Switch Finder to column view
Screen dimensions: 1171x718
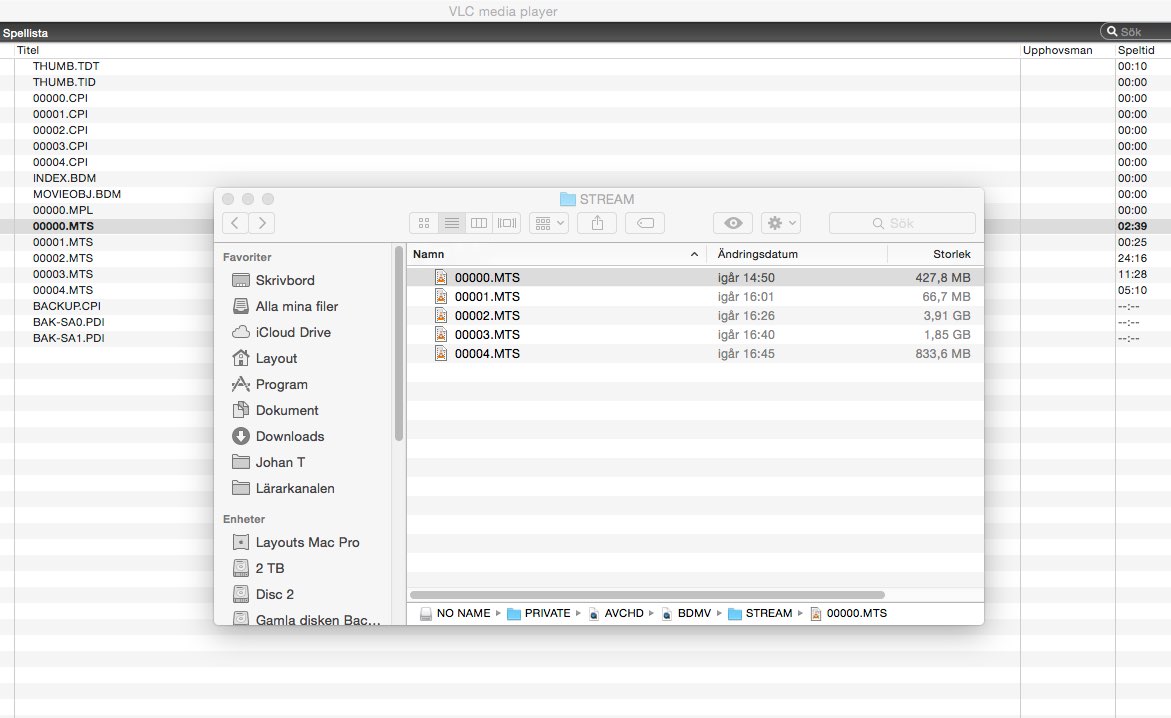click(479, 223)
